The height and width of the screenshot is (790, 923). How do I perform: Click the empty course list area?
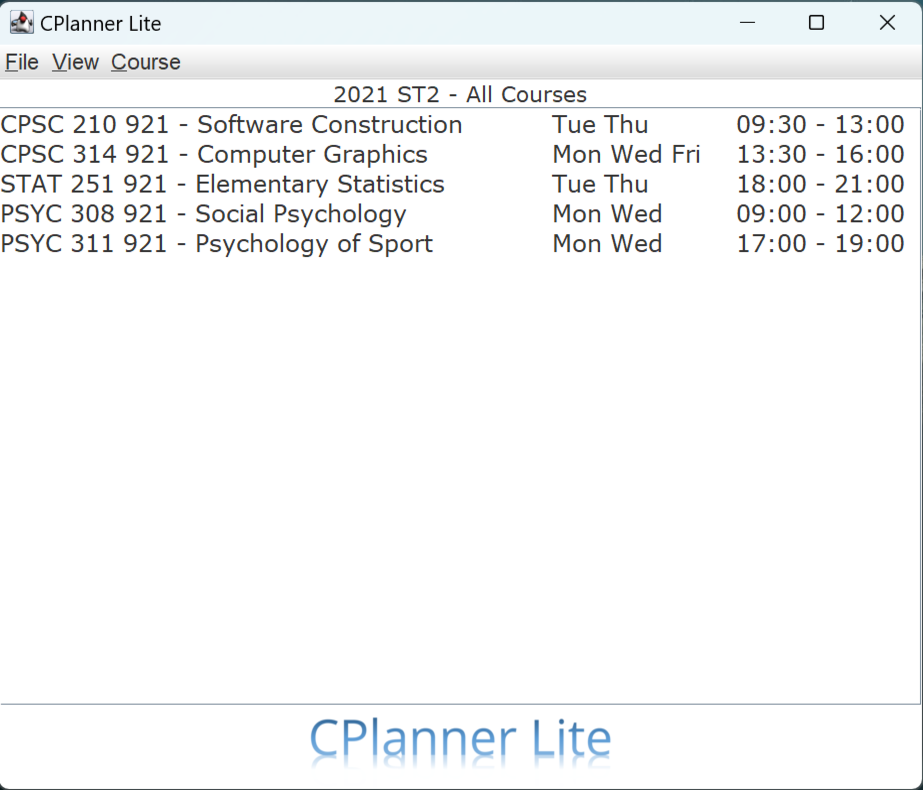coord(460,480)
